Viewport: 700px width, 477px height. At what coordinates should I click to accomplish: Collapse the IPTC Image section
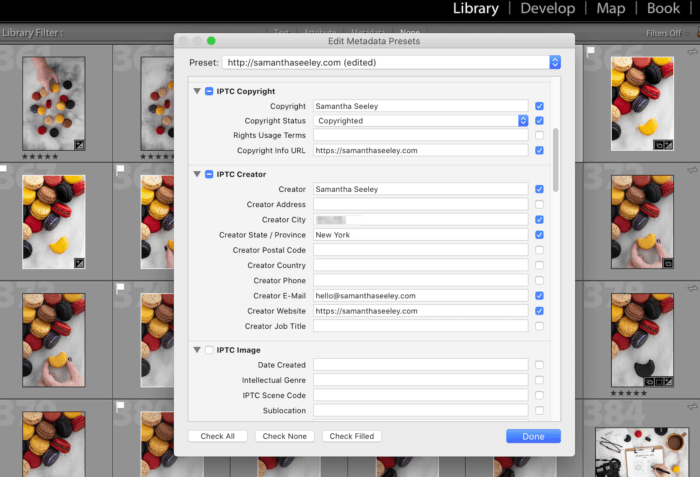[x=197, y=350]
